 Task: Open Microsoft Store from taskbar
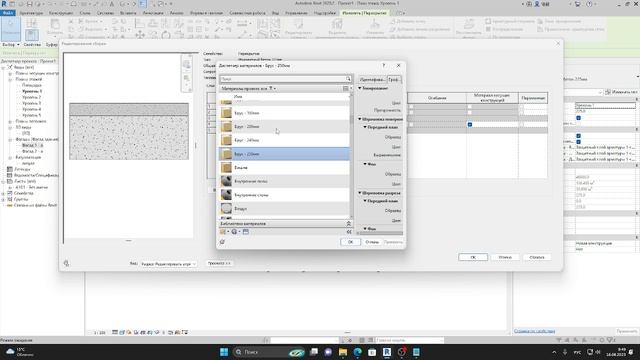point(372,352)
